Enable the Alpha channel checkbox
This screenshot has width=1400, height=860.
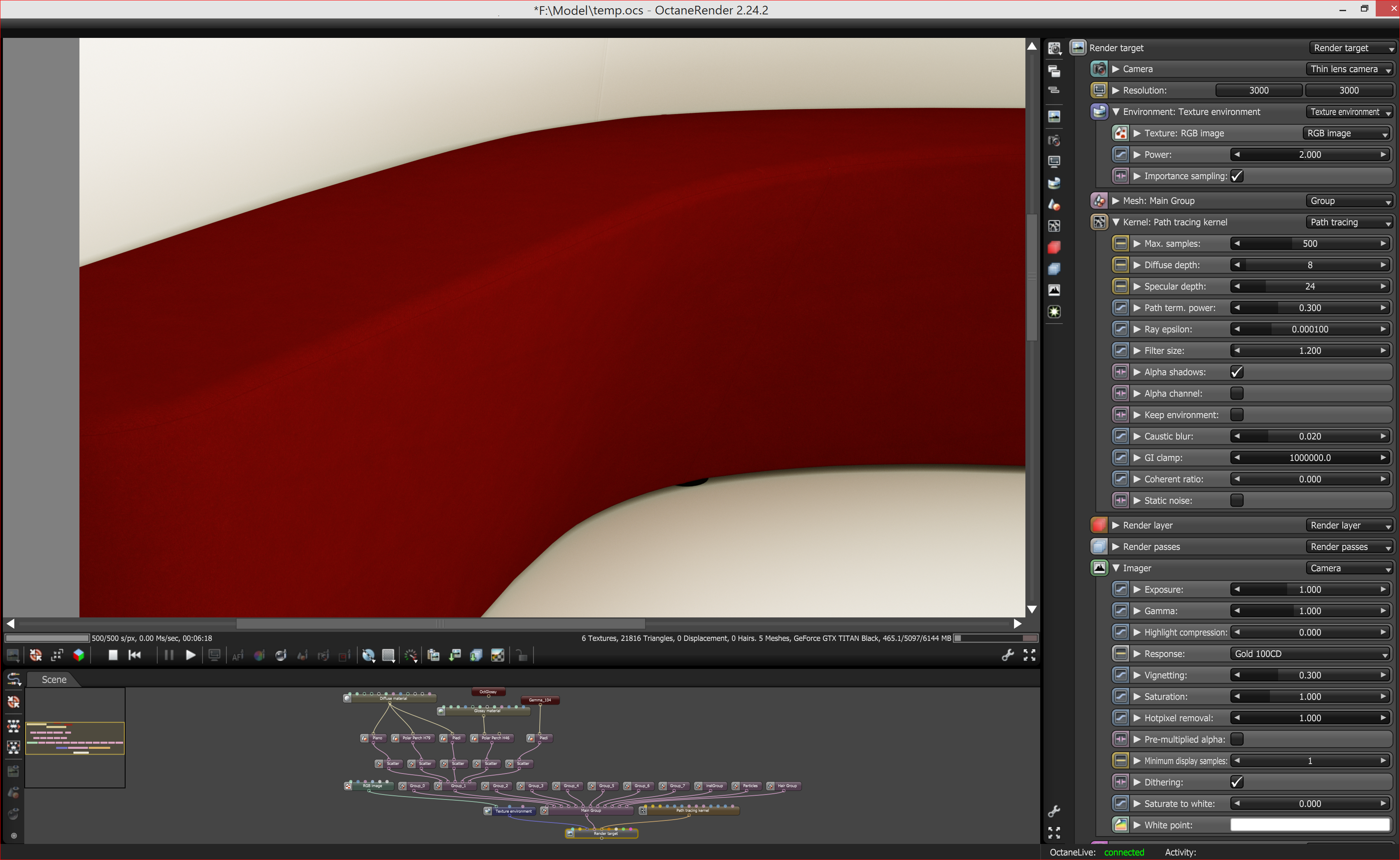[1236, 394]
